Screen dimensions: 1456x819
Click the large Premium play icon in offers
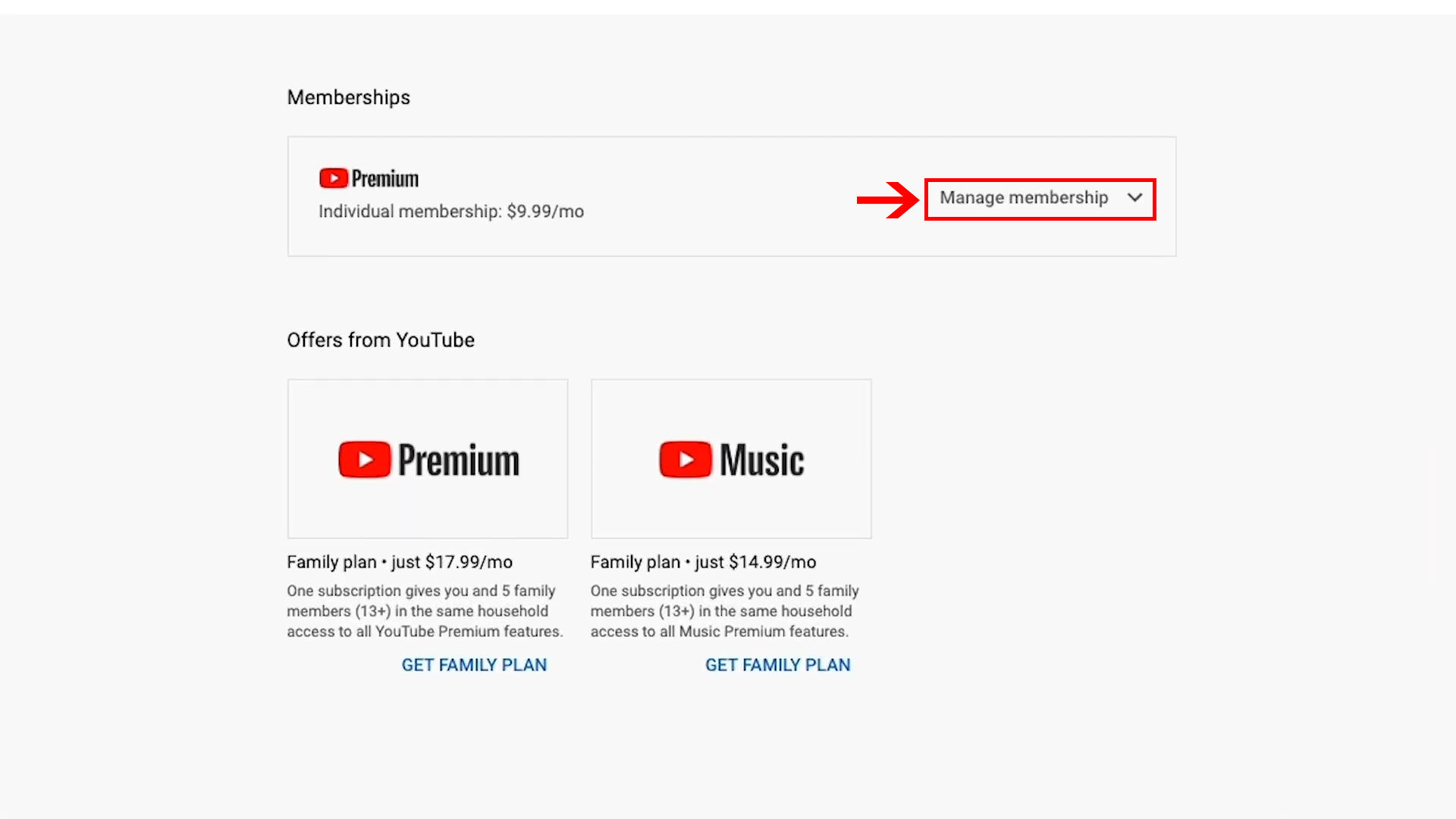pos(364,459)
